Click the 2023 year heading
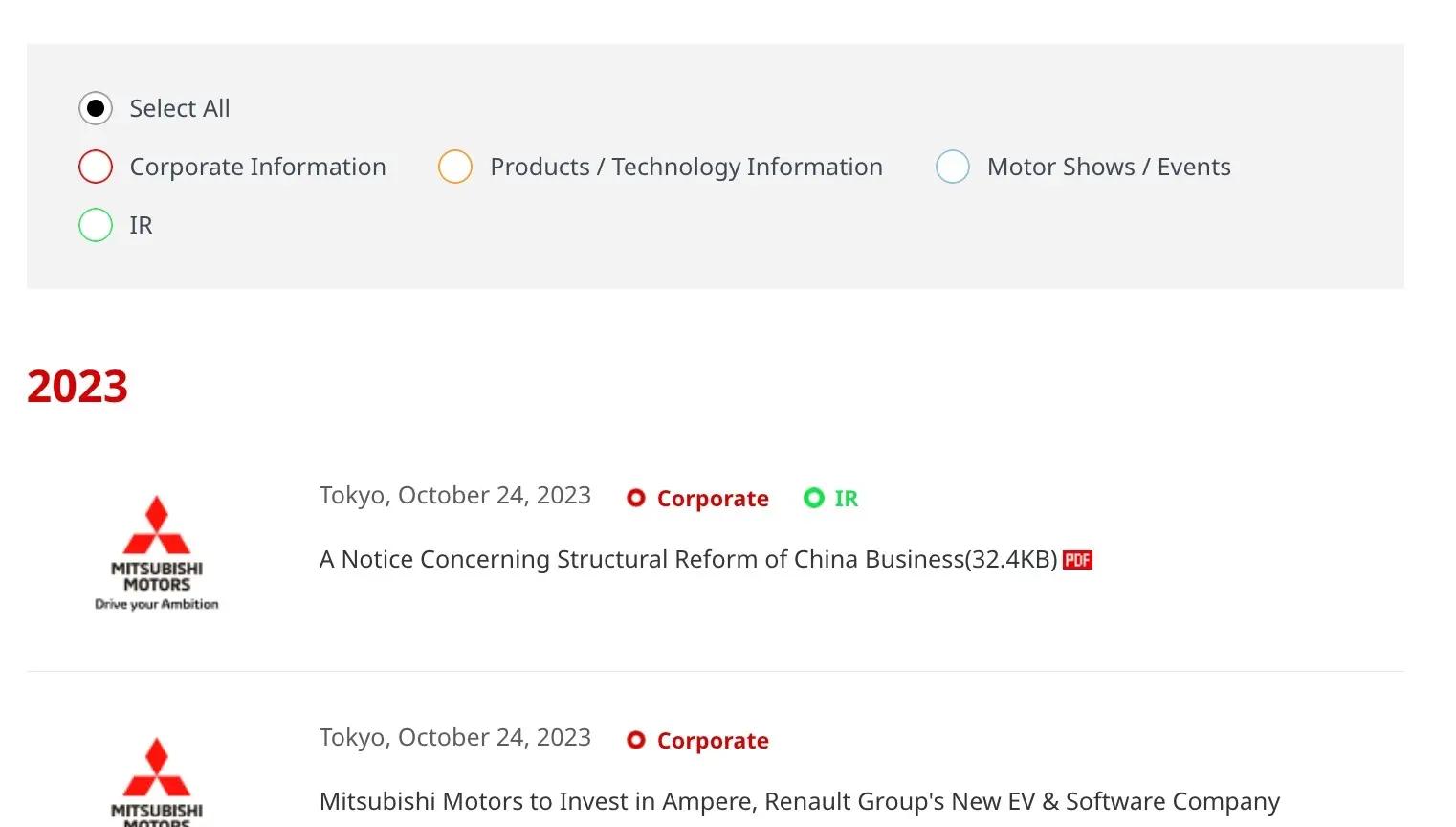 pos(77,387)
